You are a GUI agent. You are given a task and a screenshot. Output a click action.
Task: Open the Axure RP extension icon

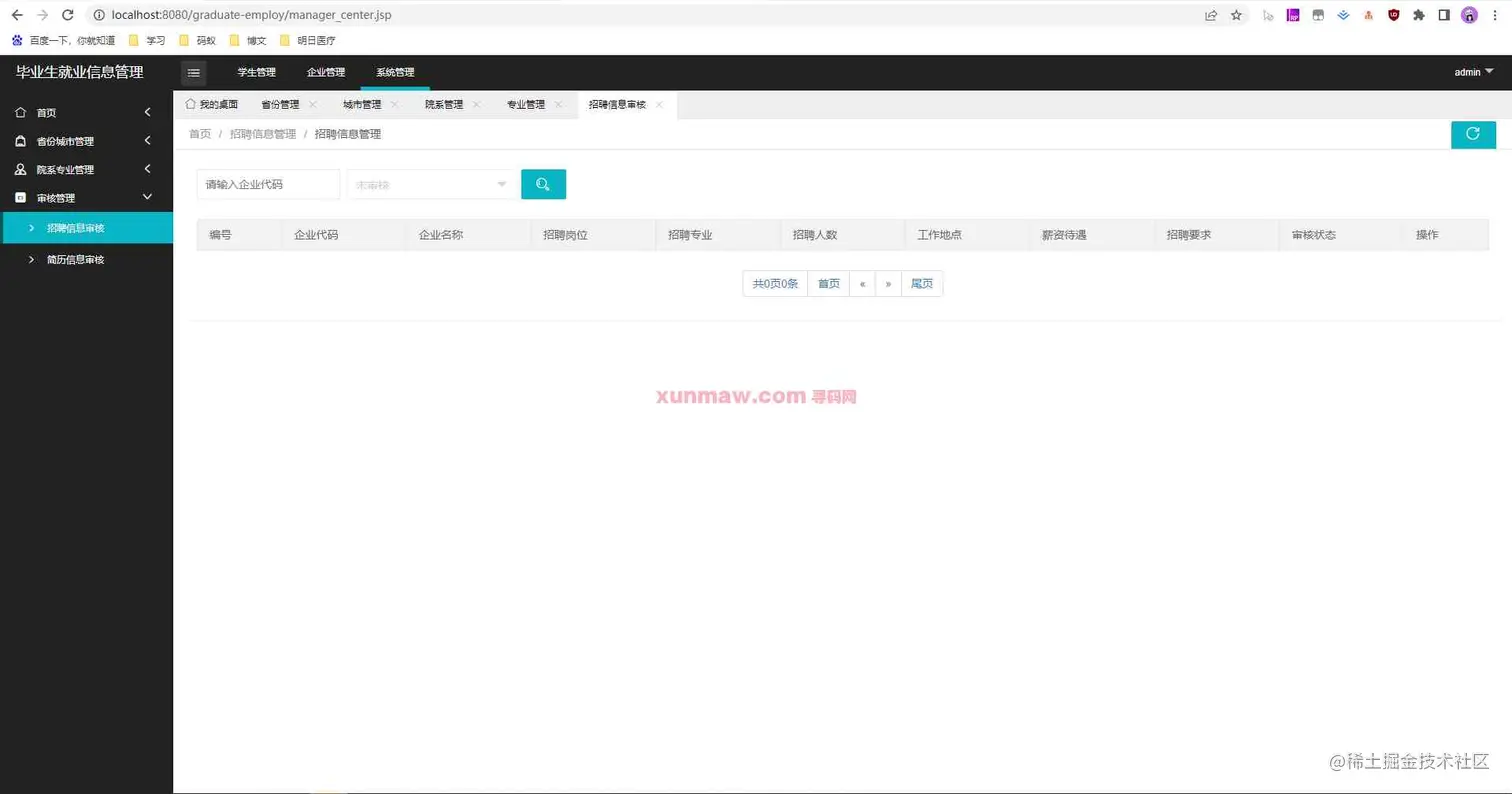1293,15
